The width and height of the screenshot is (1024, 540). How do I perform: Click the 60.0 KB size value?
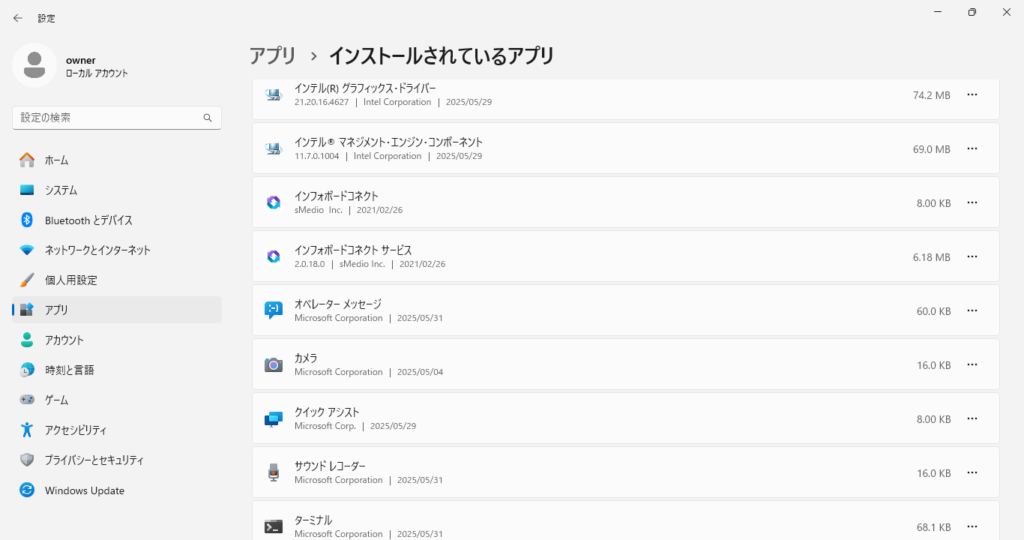(933, 311)
